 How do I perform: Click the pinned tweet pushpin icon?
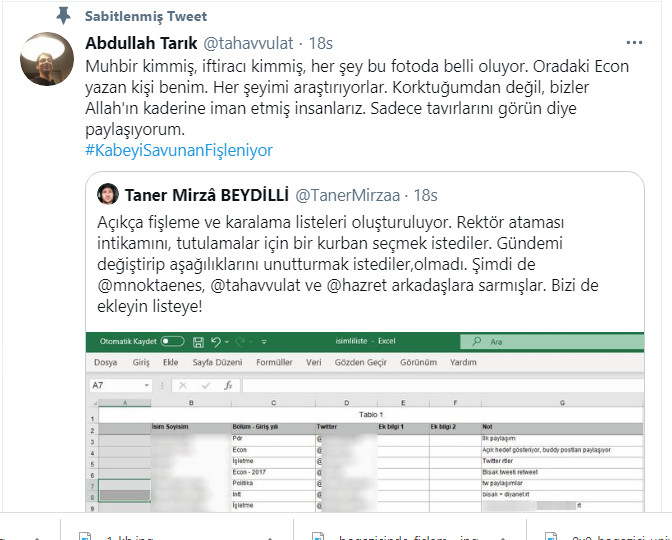[63, 16]
